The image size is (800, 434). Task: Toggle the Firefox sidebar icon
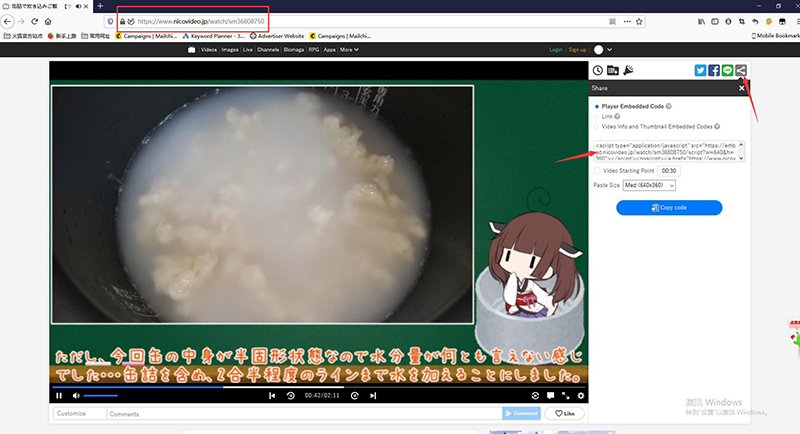[x=715, y=21]
